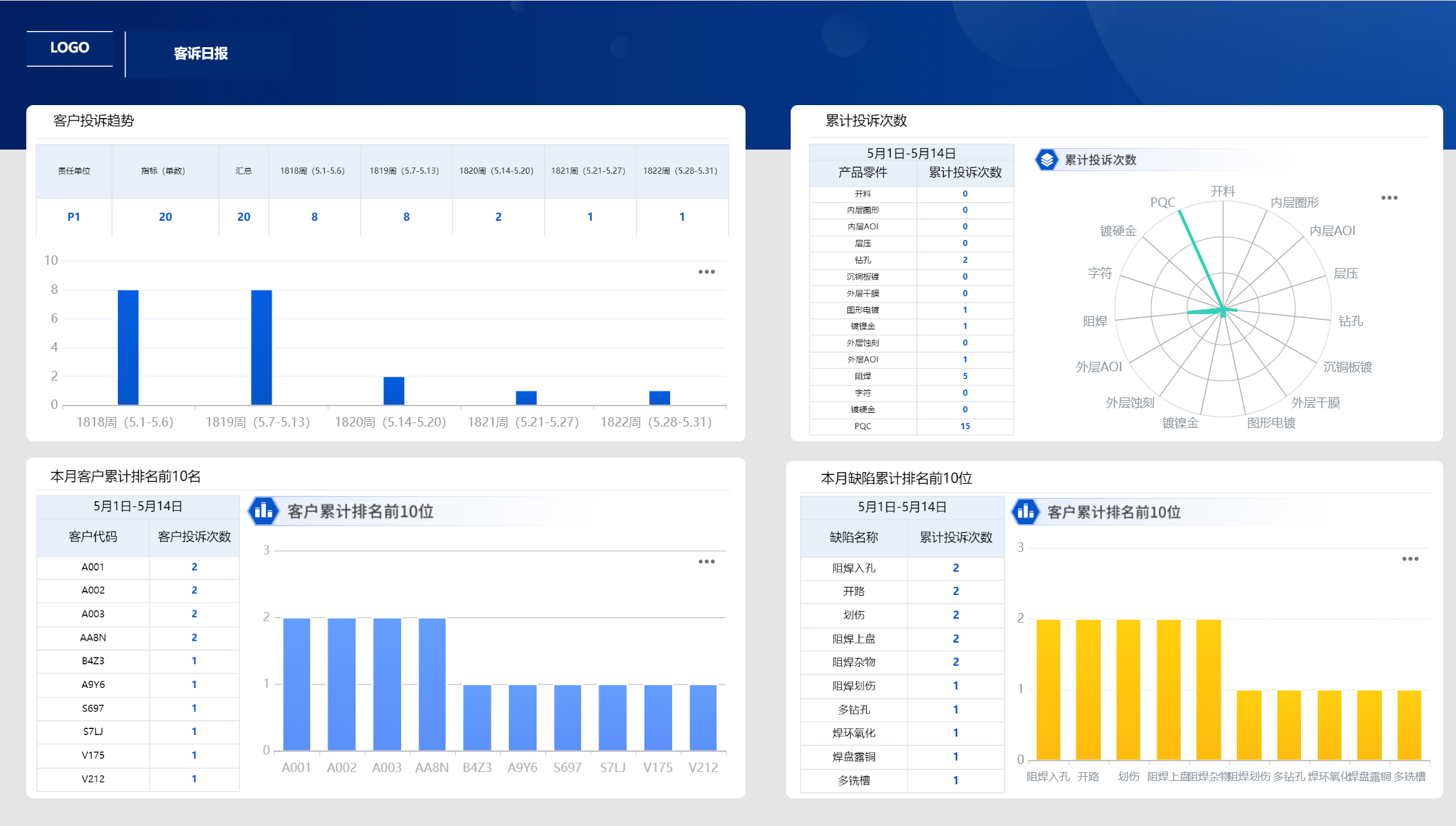The width and height of the screenshot is (1456, 826).
Task: Click the LOGO in the header
Action: coord(69,48)
